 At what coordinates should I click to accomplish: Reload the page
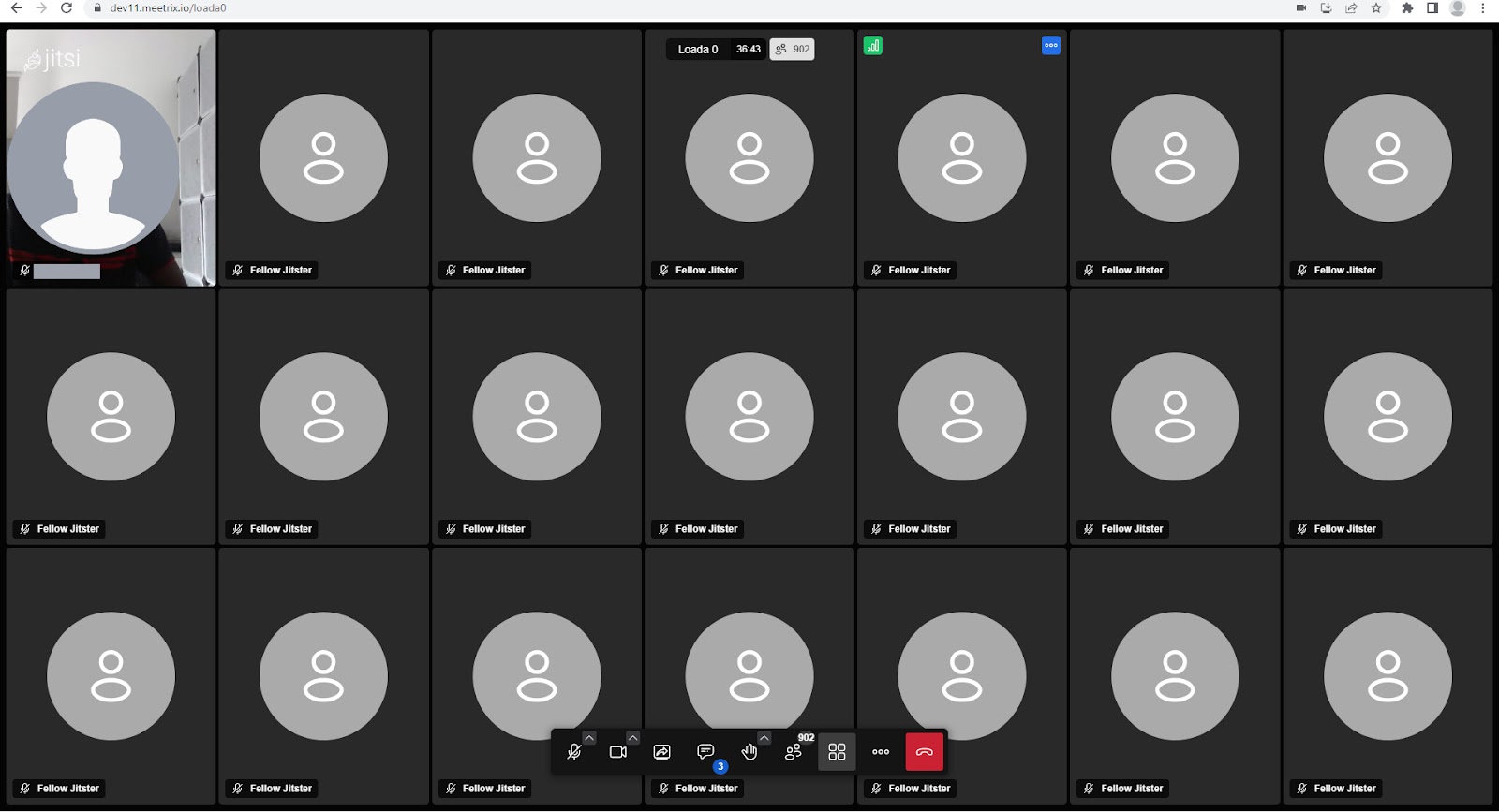(x=67, y=8)
